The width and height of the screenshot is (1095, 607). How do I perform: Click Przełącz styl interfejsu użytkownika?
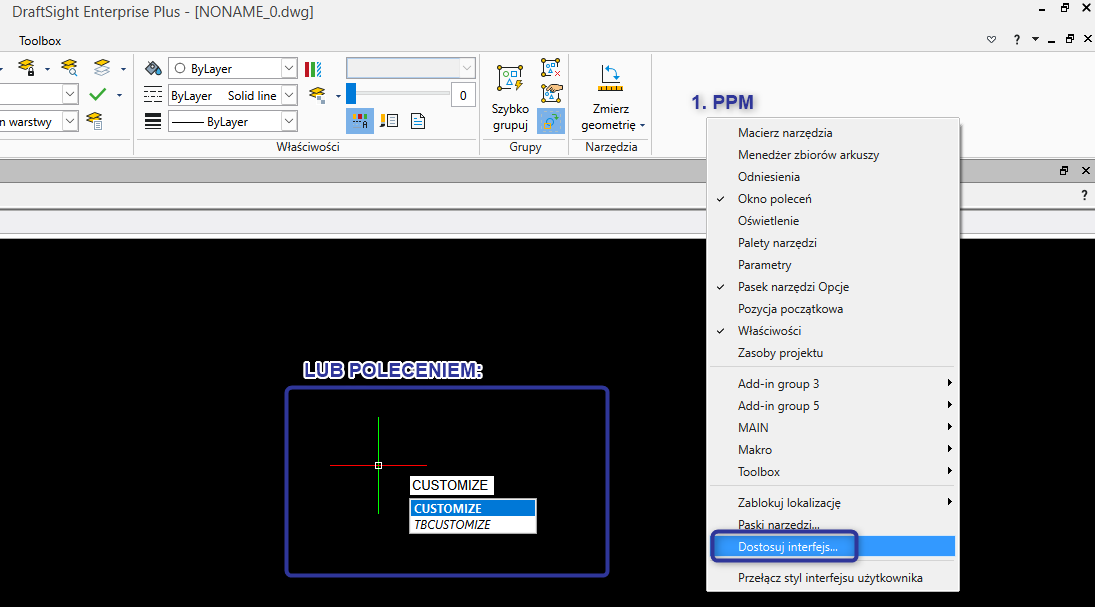830,578
